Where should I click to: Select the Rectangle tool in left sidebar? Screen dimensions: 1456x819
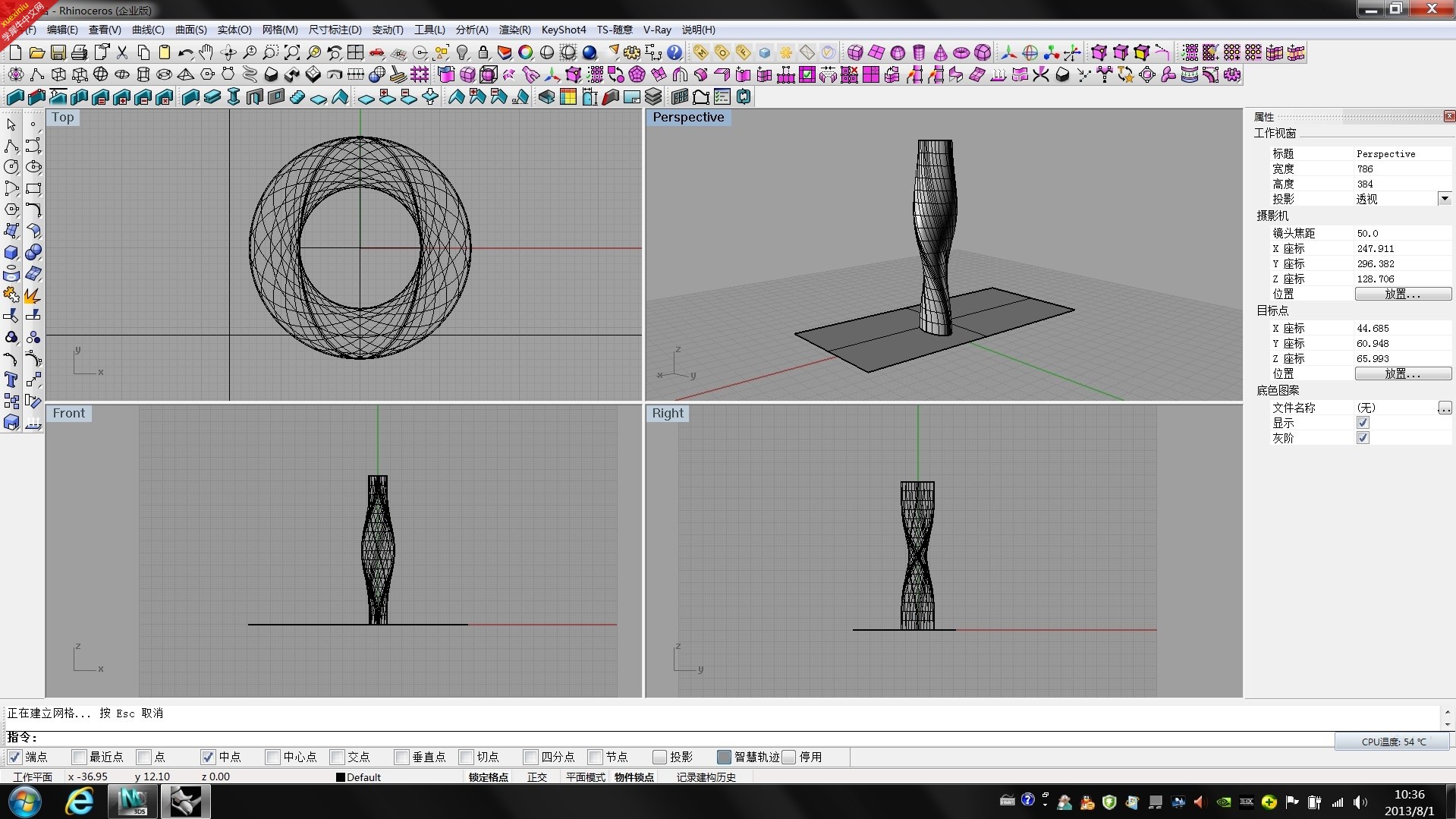pyautogui.click(x=33, y=188)
